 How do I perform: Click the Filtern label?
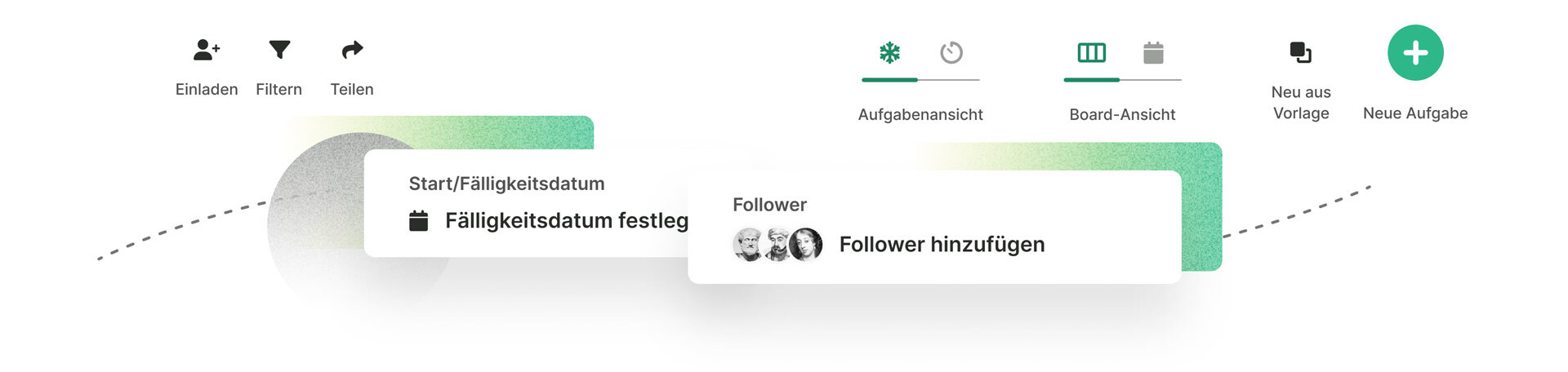(x=279, y=90)
